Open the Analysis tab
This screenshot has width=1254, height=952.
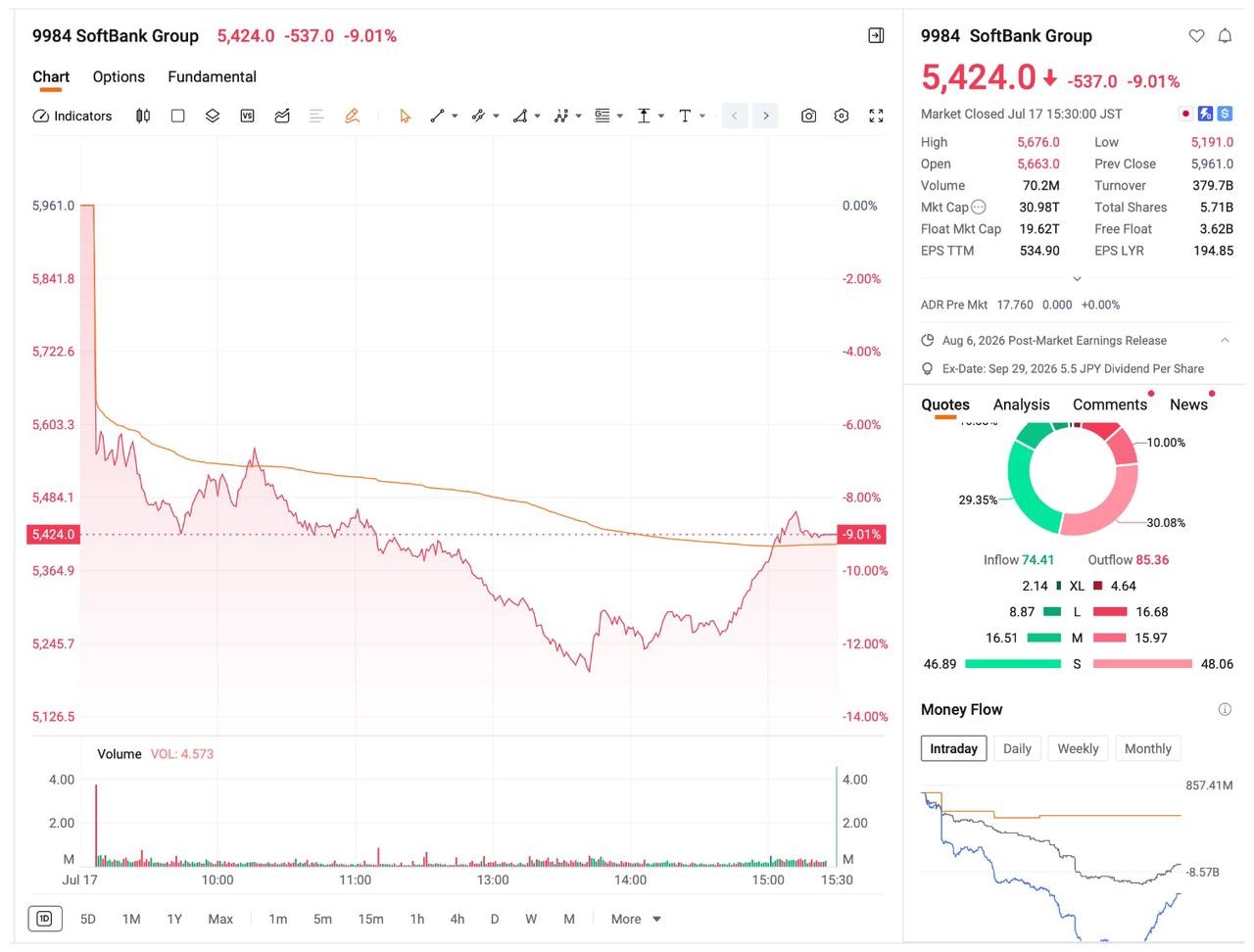click(x=1021, y=405)
